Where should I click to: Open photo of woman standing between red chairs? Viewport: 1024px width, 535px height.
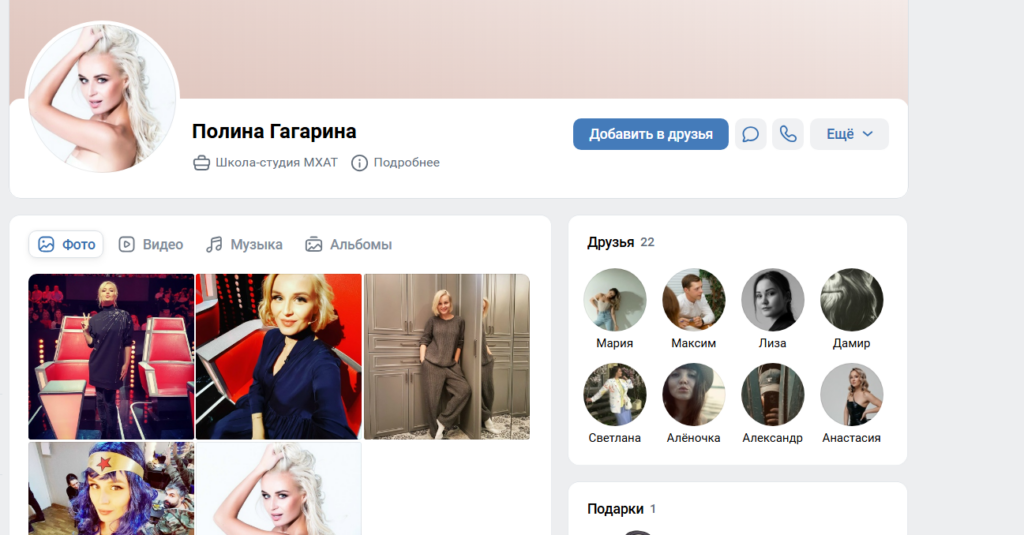tap(111, 357)
